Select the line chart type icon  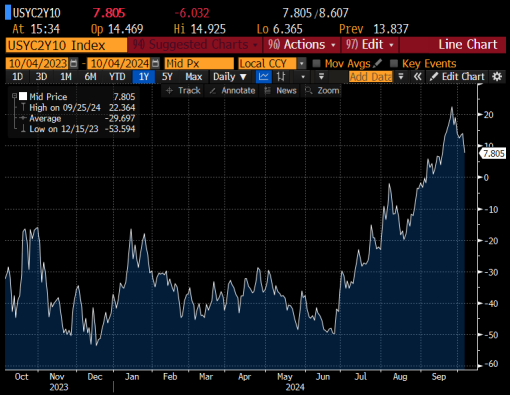click(263, 77)
